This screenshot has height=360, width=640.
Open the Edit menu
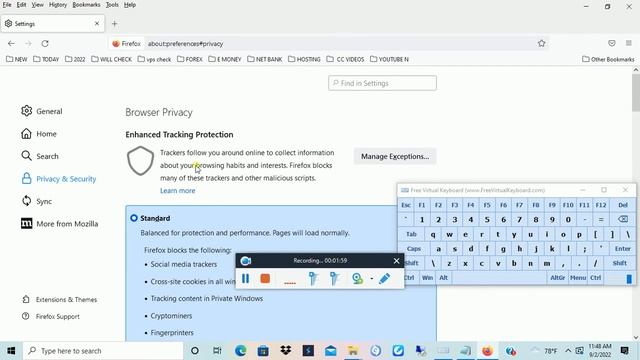pos(21,5)
